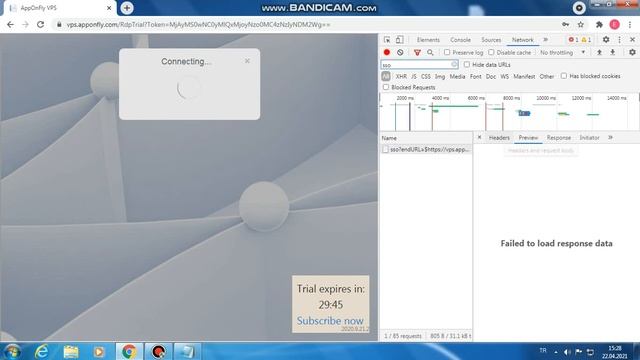Filter requests by Img type

coord(440,76)
